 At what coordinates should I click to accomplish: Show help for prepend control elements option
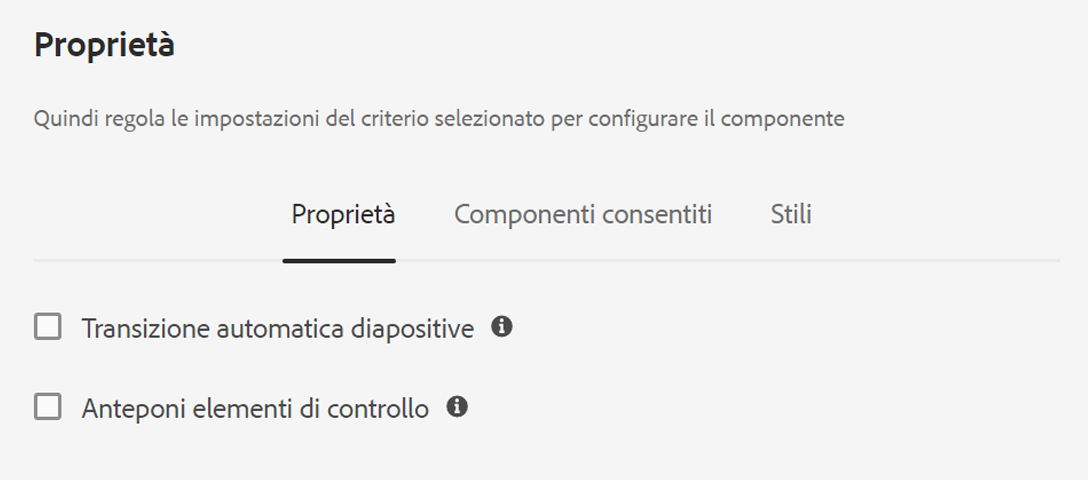457,406
